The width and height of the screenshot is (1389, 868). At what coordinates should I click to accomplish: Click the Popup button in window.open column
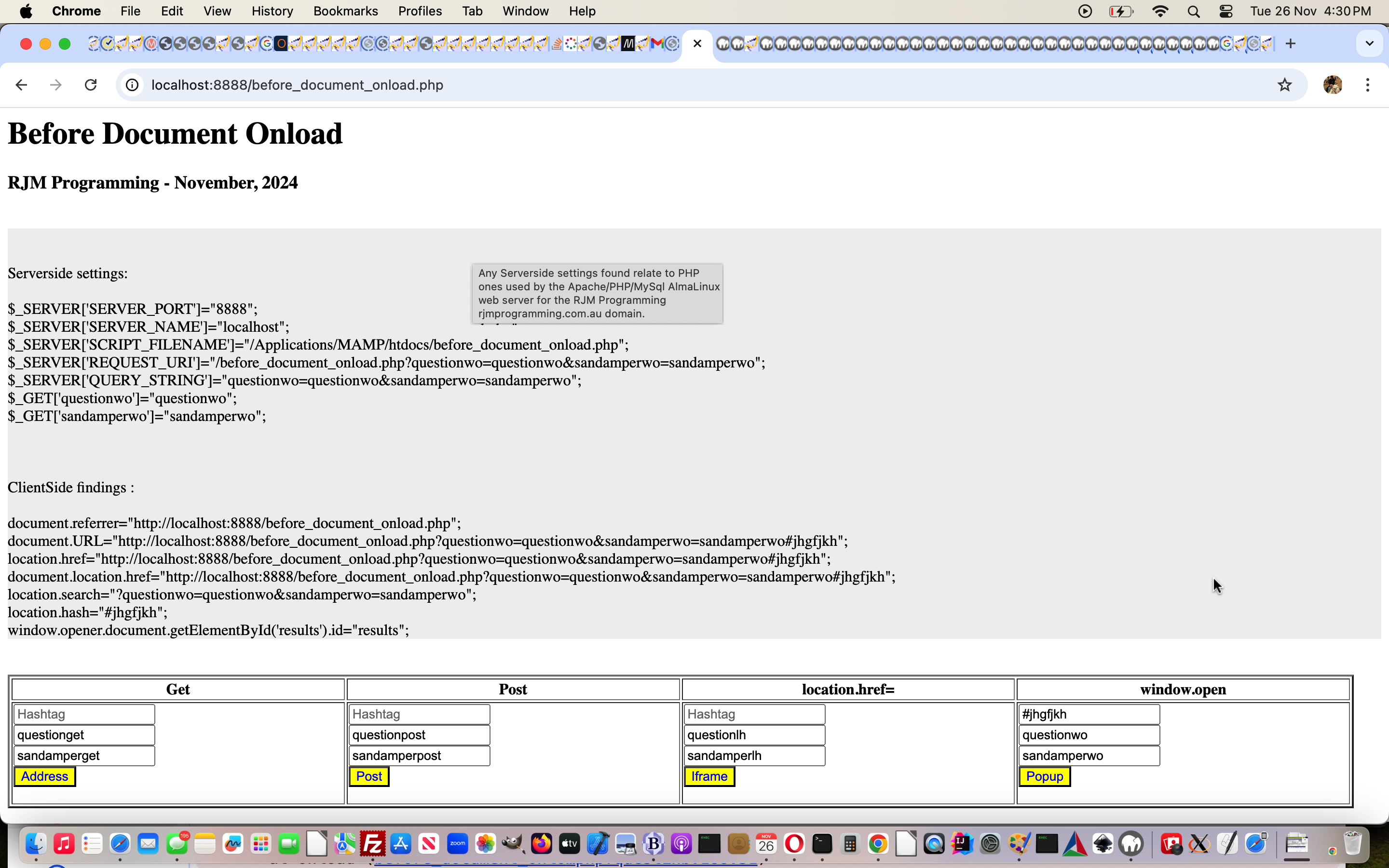point(1044,775)
